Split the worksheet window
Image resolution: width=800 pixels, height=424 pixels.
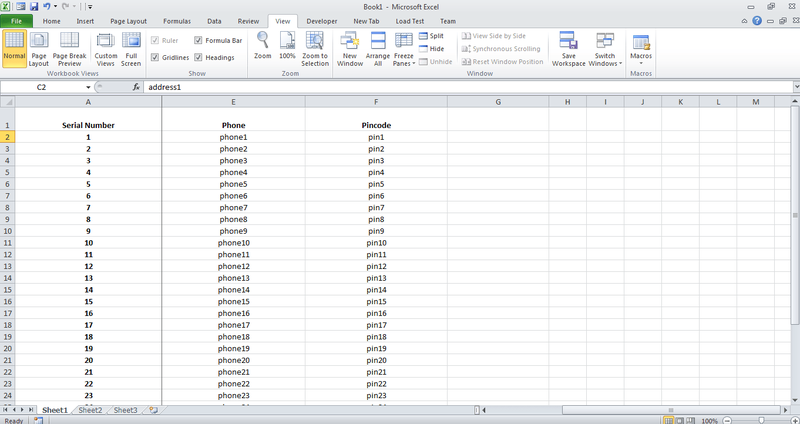432,36
